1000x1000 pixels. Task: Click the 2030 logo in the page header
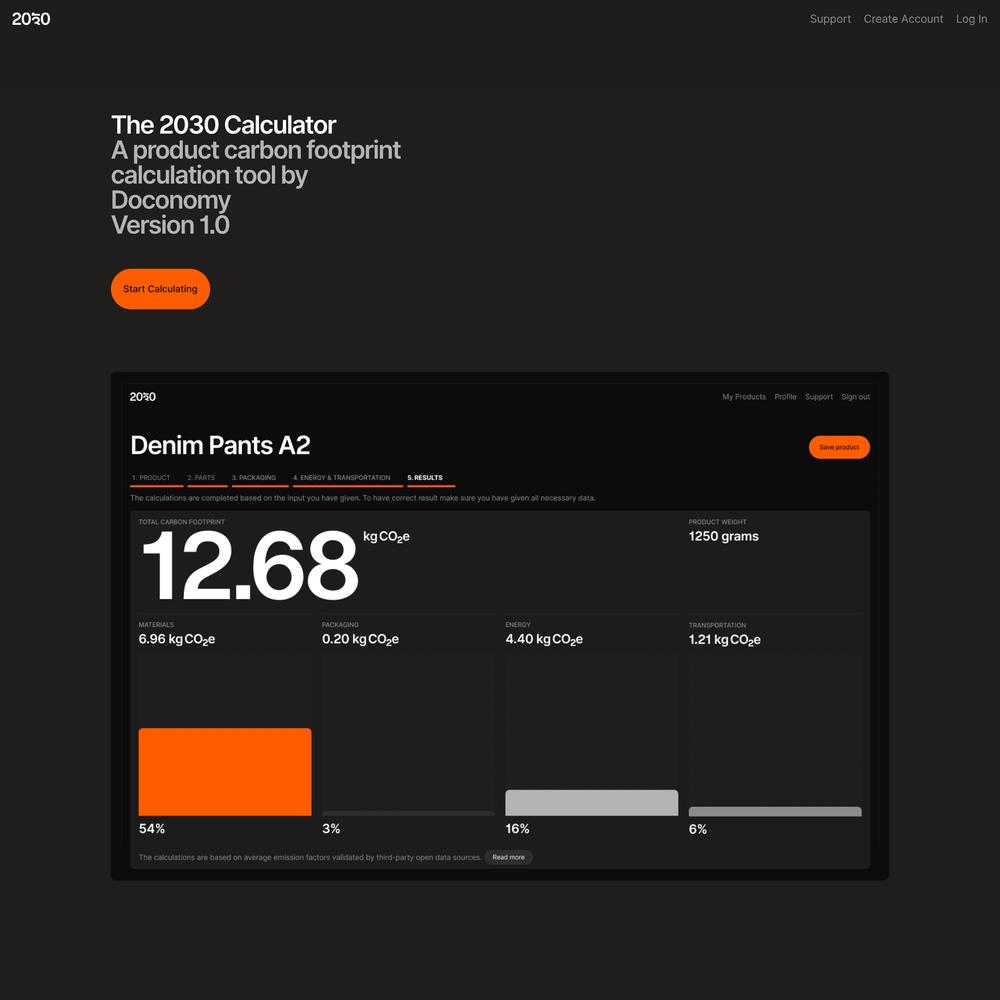[x=31, y=19]
